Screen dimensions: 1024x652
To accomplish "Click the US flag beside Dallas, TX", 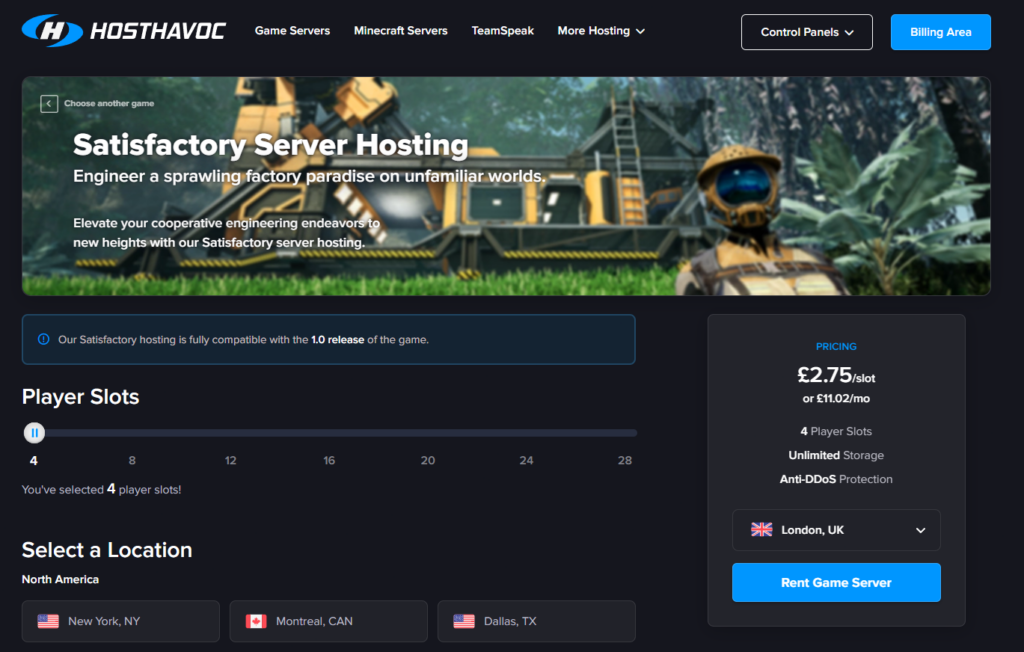I will pos(463,621).
